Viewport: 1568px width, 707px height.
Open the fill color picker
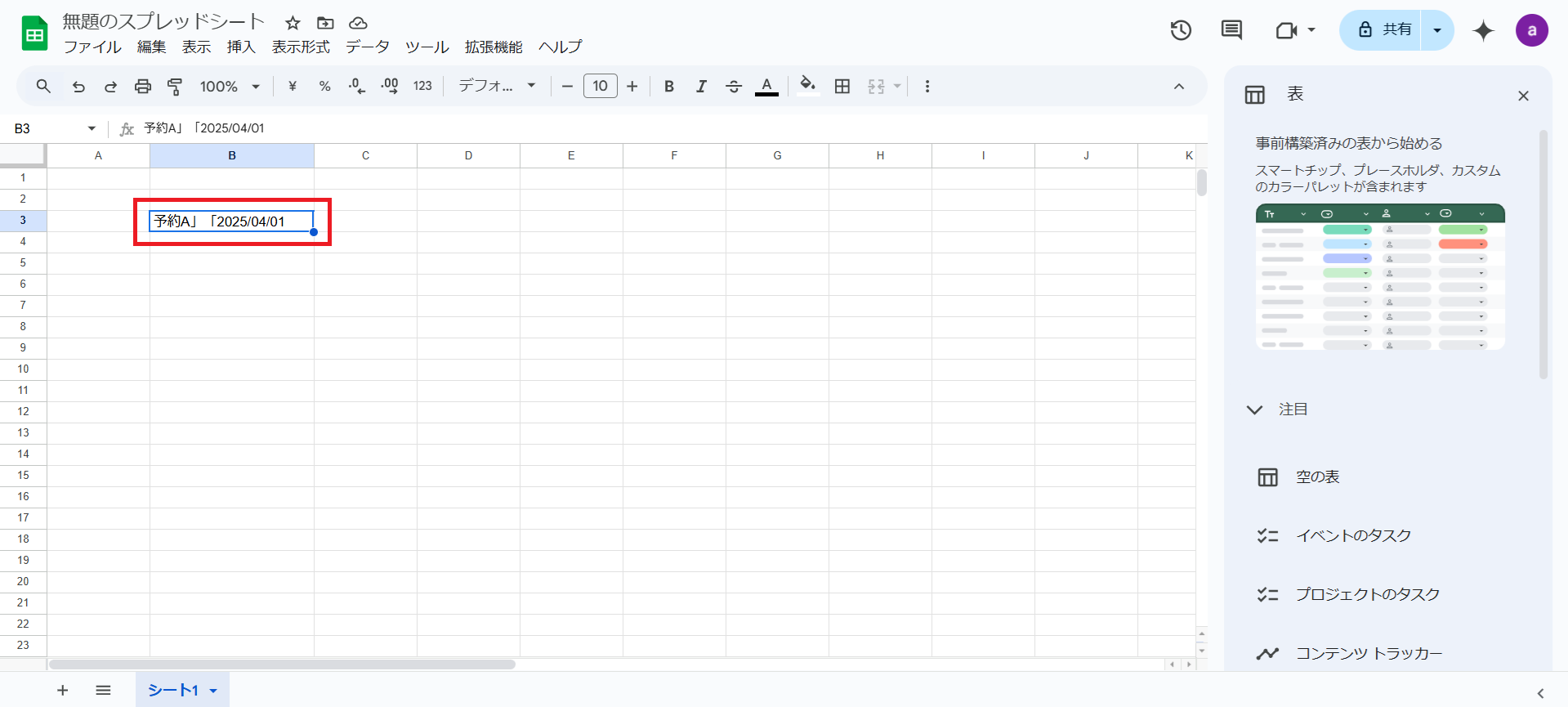click(x=807, y=86)
